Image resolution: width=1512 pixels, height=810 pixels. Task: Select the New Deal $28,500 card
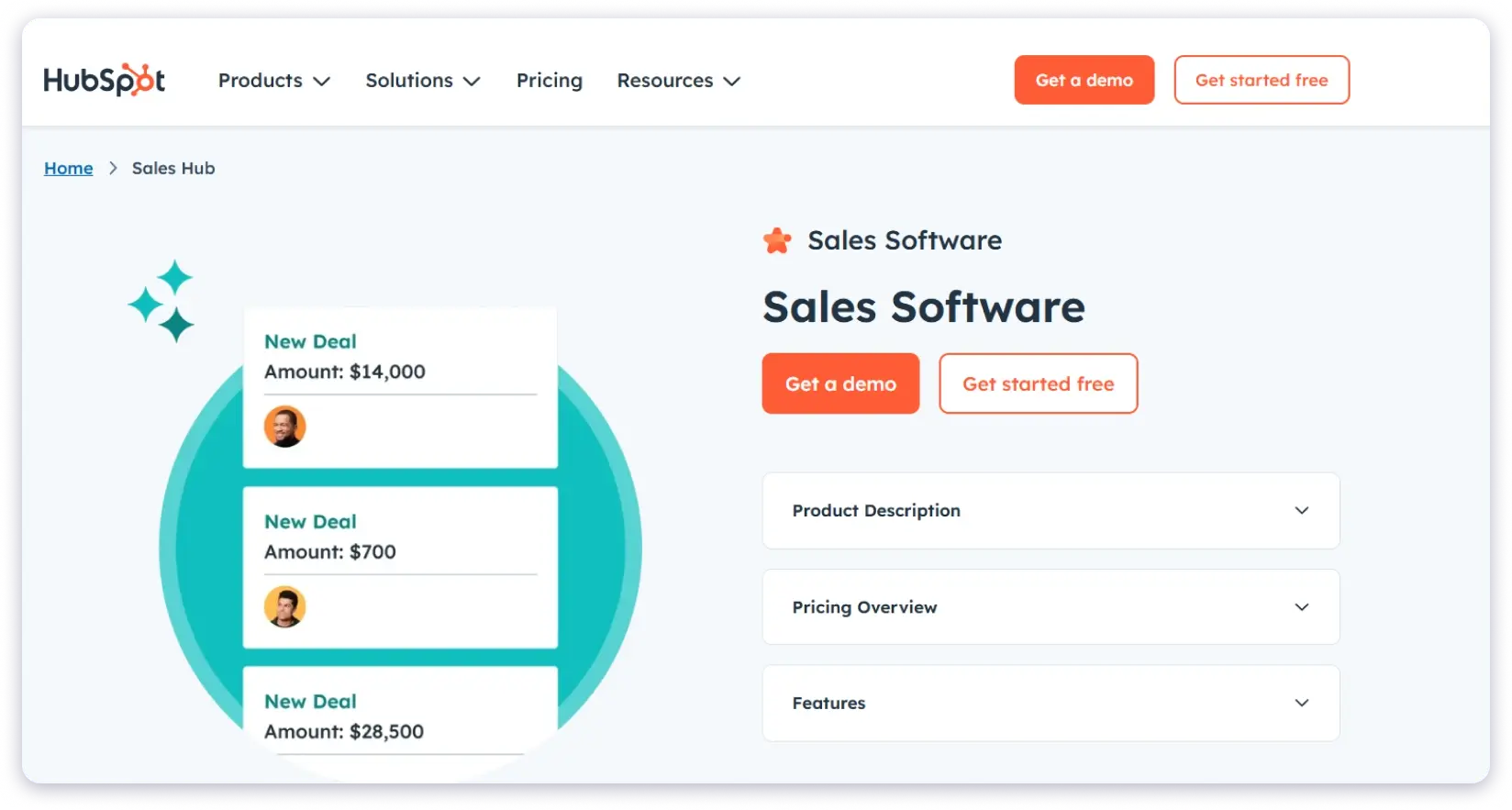(399, 716)
